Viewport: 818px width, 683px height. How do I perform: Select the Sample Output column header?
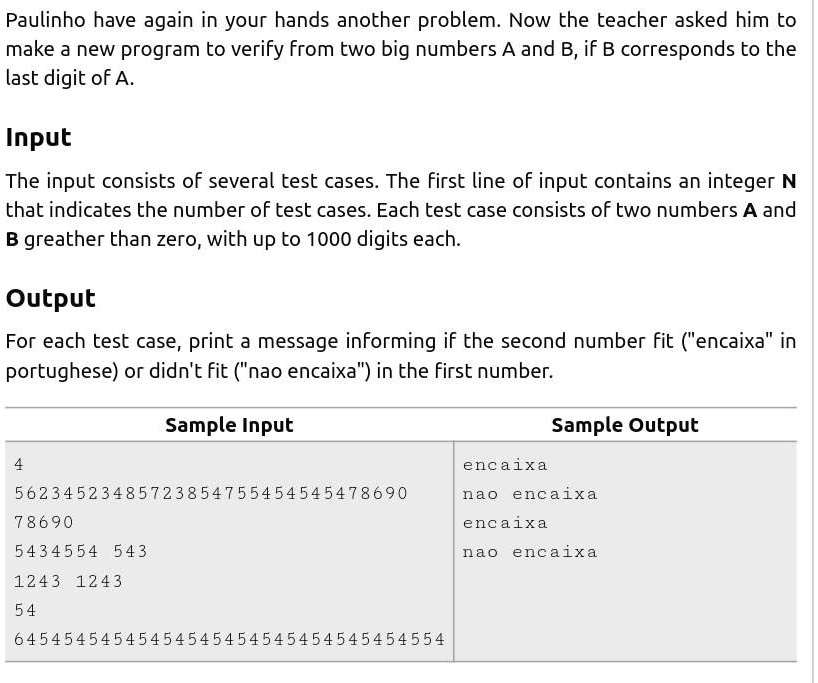(624, 425)
